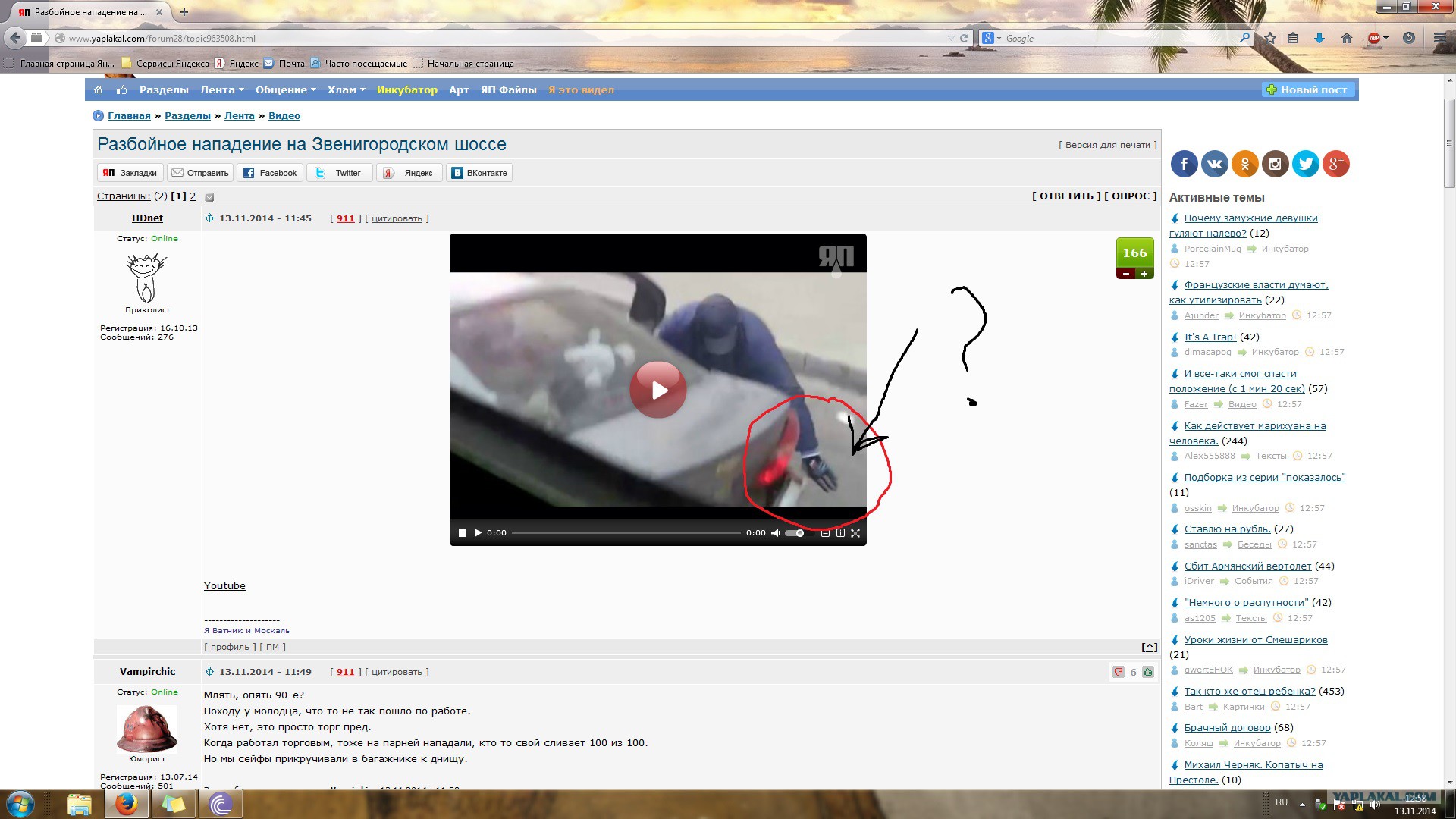The height and width of the screenshot is (819, 1456).
Task: Open Facebook social icon in sidebar
Action: (x=1185, y=164)
